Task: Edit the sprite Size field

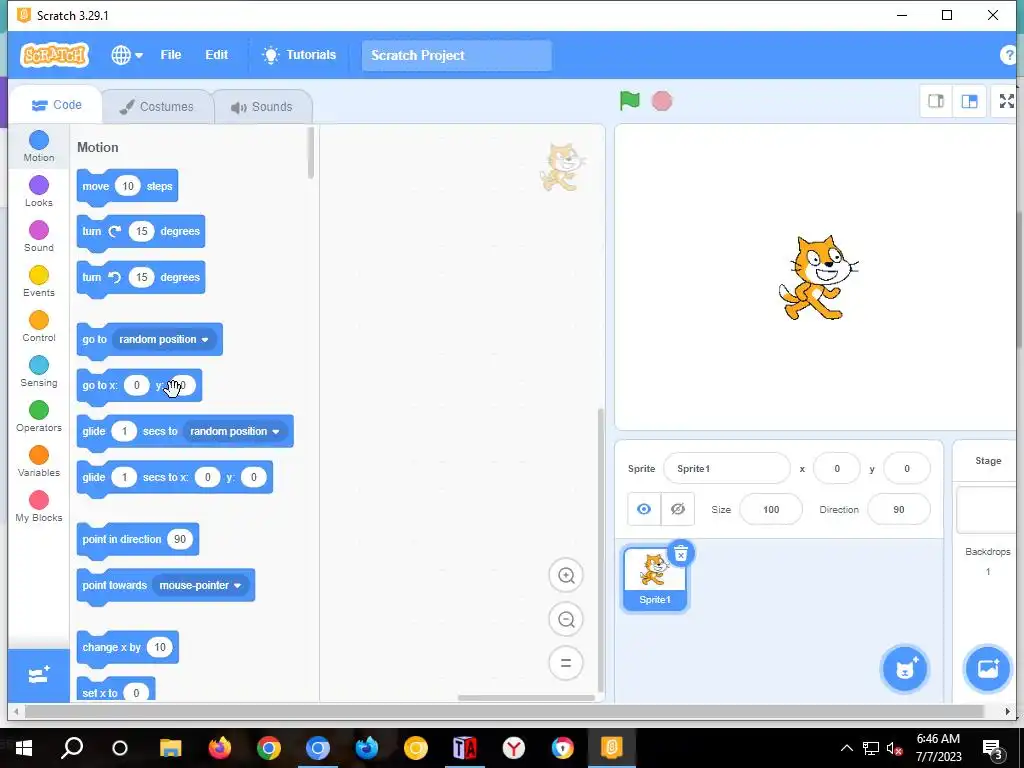Action: 771,509
